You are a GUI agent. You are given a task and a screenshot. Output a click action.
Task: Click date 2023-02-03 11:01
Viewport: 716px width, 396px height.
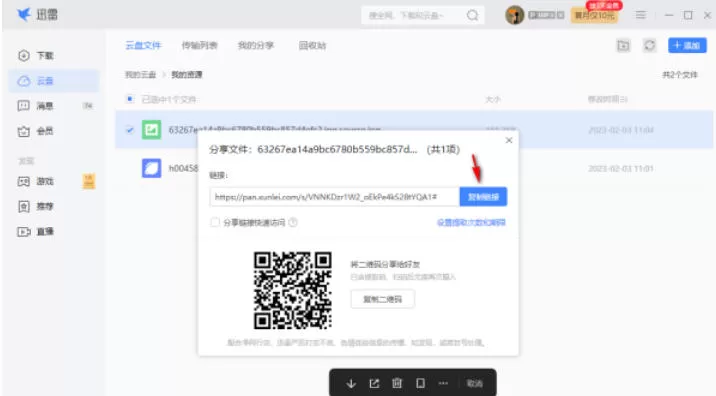pos(621,169)
